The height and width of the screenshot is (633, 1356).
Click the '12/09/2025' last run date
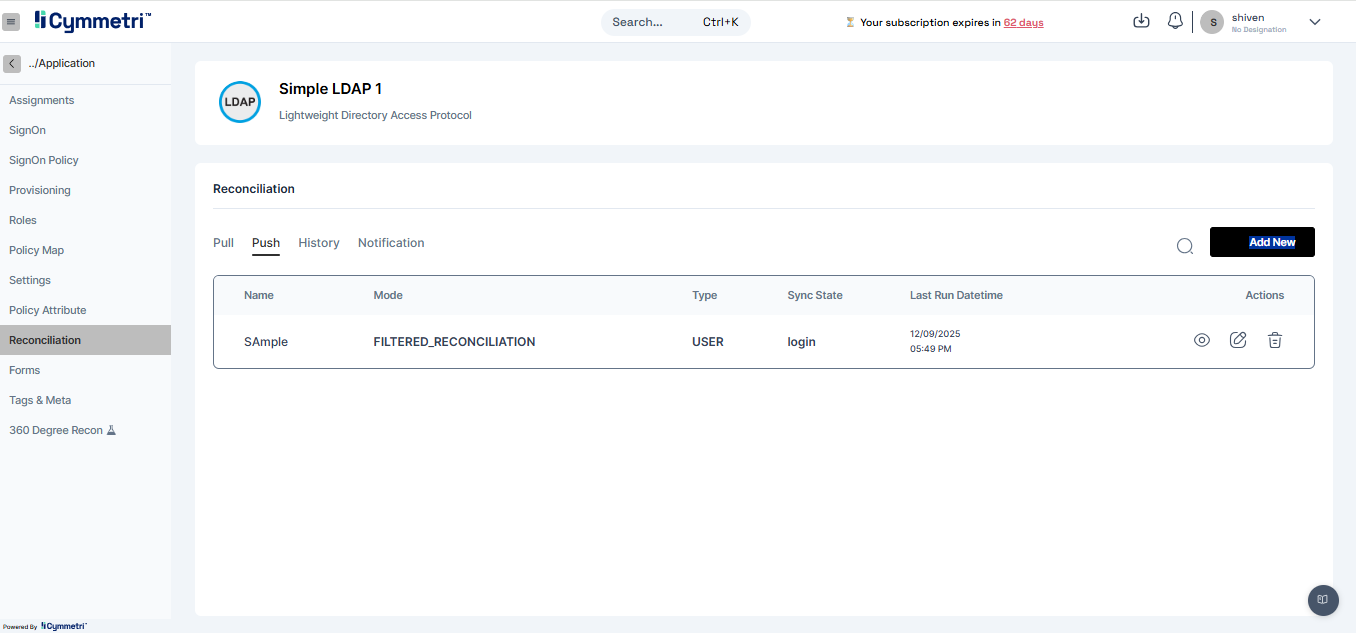coord(935,334)
